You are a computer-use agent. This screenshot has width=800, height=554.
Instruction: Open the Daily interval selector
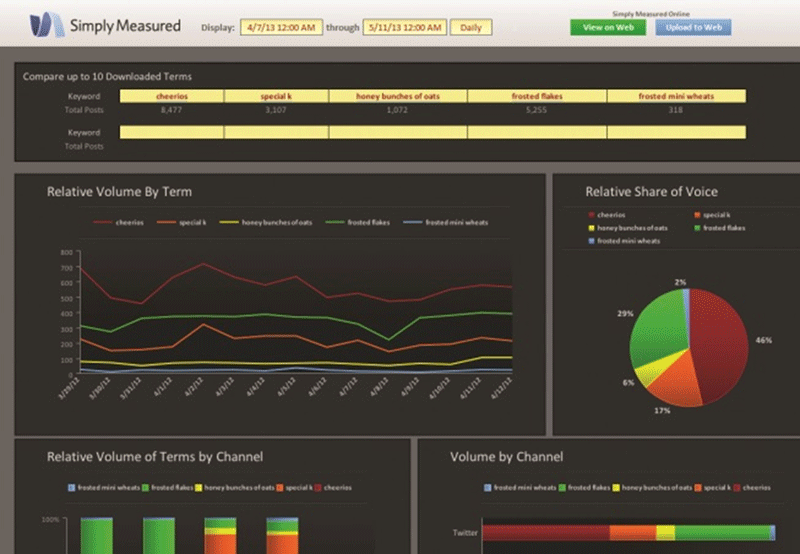(471, 28)
